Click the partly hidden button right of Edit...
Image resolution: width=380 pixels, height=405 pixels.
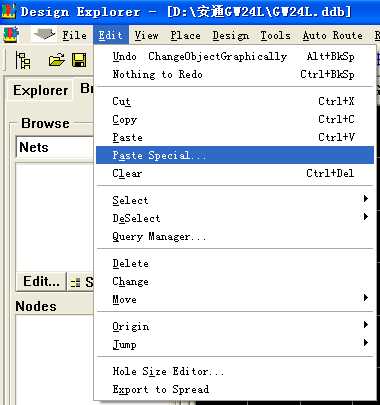coord(81,282)
